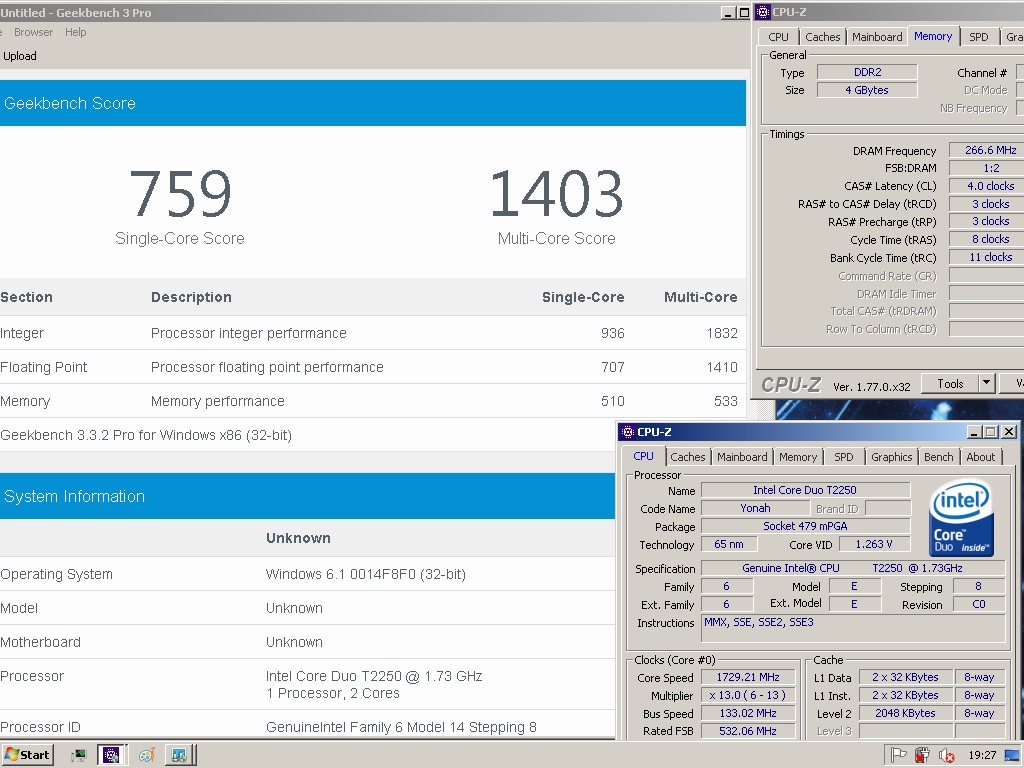Click the Code Name field showing Yonah
This screenshot has height=768, width=1024.
[755, 508]
